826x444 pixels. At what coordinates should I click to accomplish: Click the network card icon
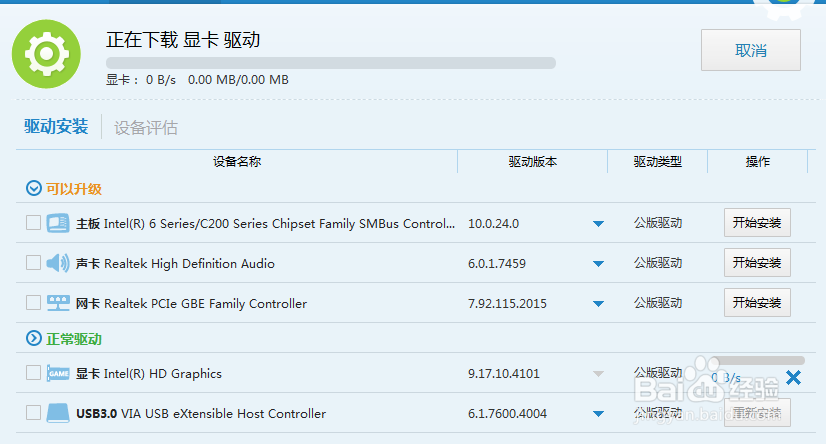(58, 303)
